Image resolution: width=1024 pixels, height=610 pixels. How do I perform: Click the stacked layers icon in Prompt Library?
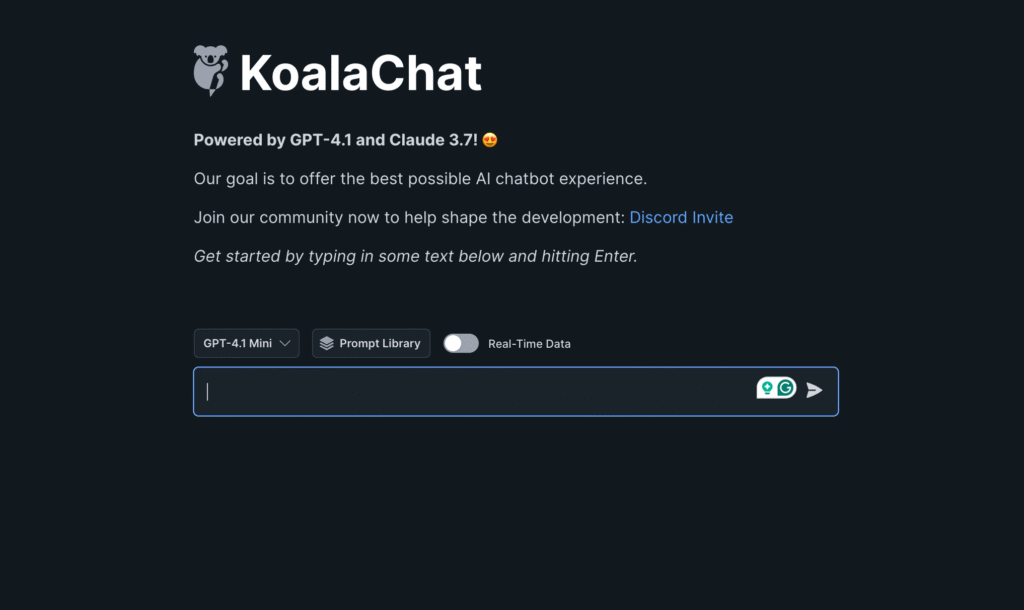(327, 344)
